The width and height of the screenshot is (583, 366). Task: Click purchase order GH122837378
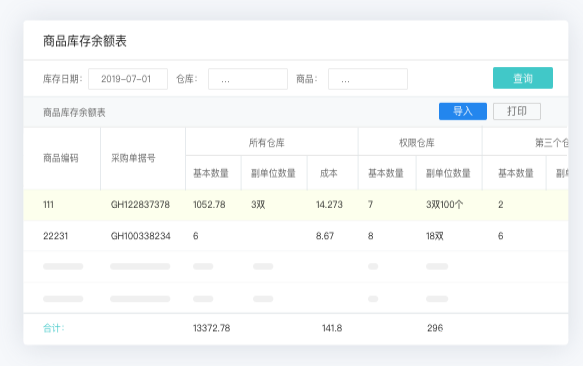(x=140, y=205)
